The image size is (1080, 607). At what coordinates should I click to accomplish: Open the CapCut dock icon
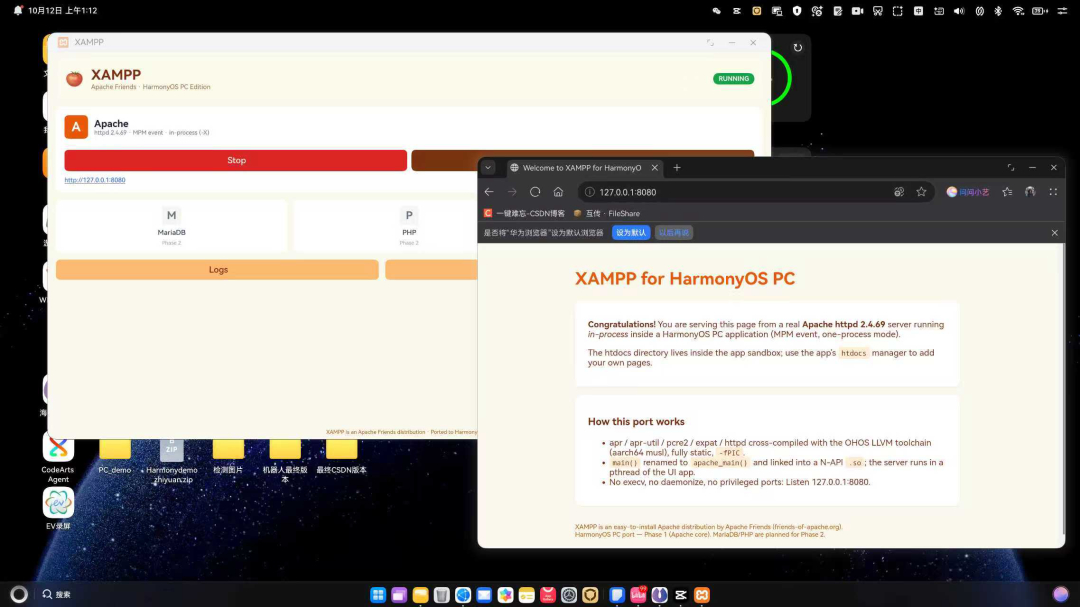pyautogui.click(x=681, y=595)
